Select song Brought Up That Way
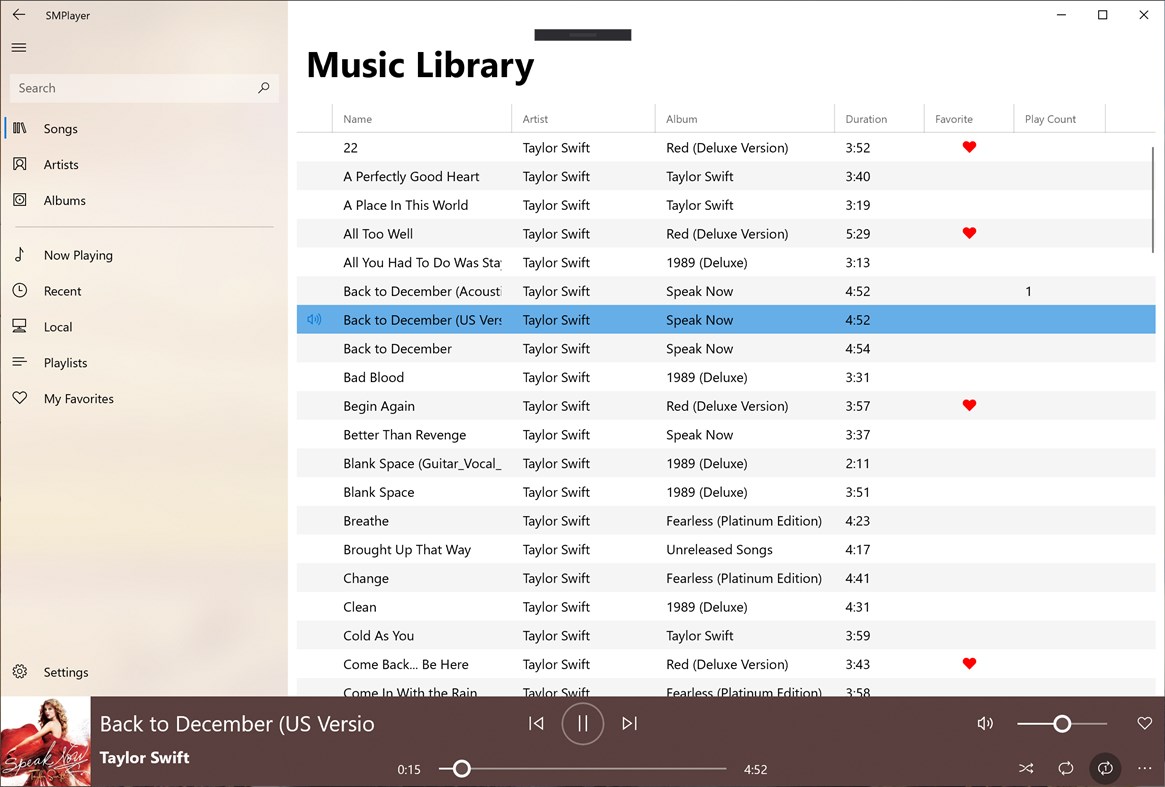The image size is (1165, 787). [726, 550]
